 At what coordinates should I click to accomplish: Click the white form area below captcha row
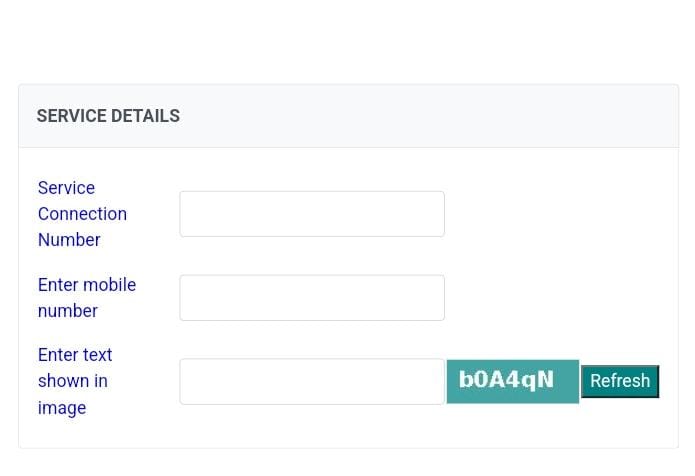348,432
